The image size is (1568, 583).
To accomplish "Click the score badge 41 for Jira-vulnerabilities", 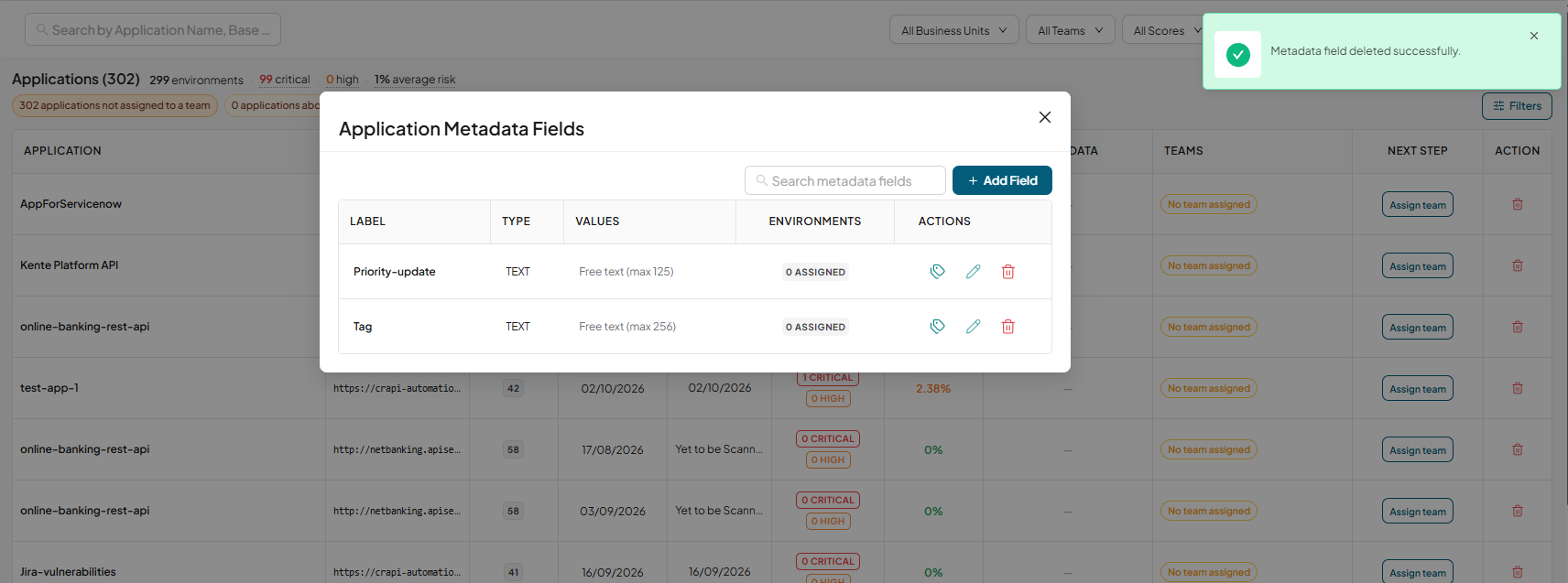I will click(513, 572).
